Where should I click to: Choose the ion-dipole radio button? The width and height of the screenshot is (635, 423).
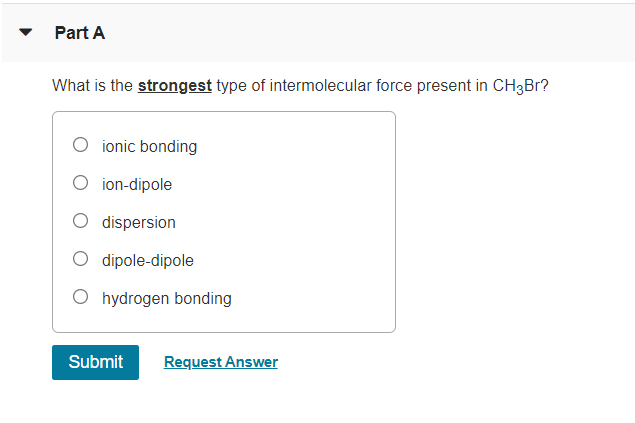[80, 183]
